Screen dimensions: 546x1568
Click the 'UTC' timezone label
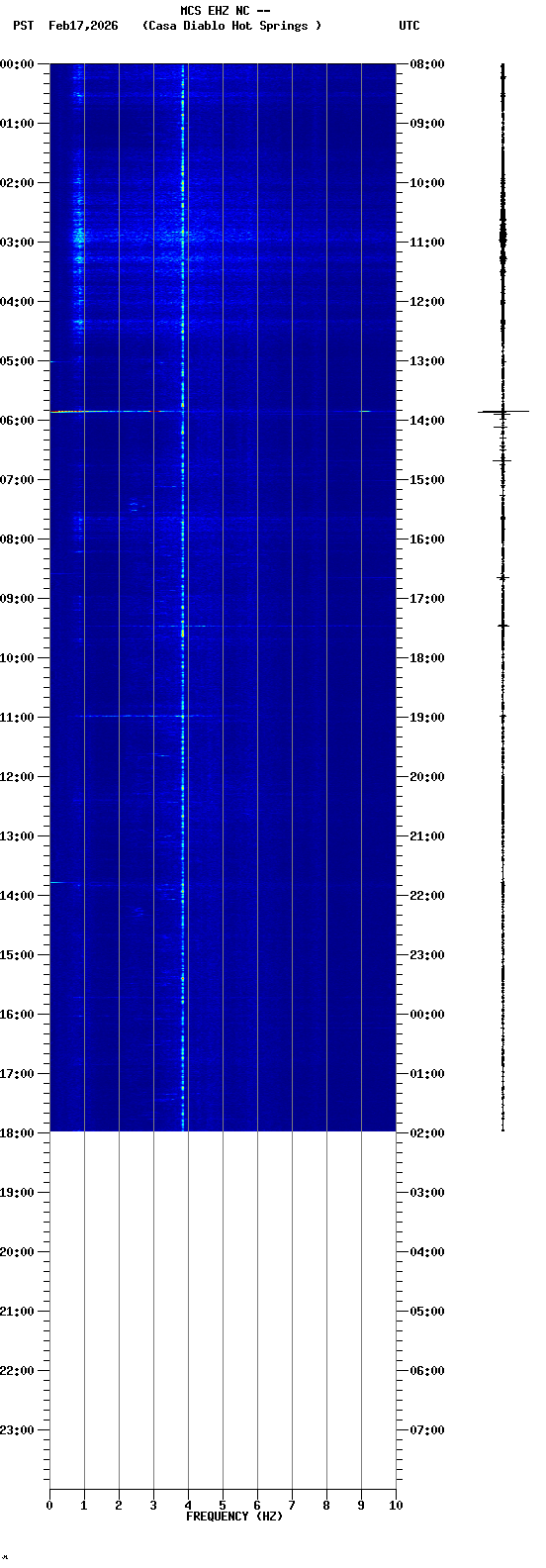409,26
